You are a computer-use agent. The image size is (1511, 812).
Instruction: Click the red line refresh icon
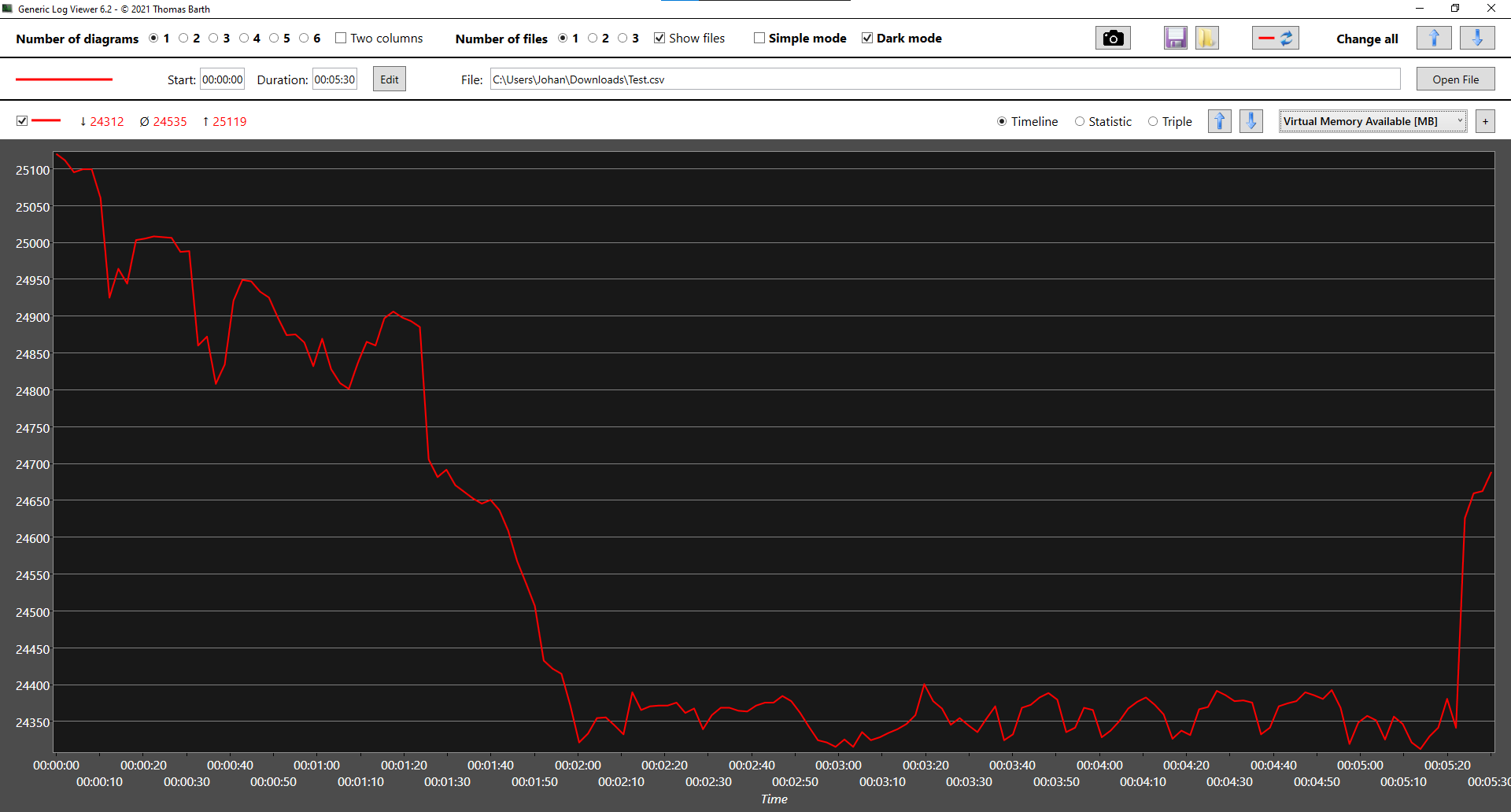(1275, 38)
